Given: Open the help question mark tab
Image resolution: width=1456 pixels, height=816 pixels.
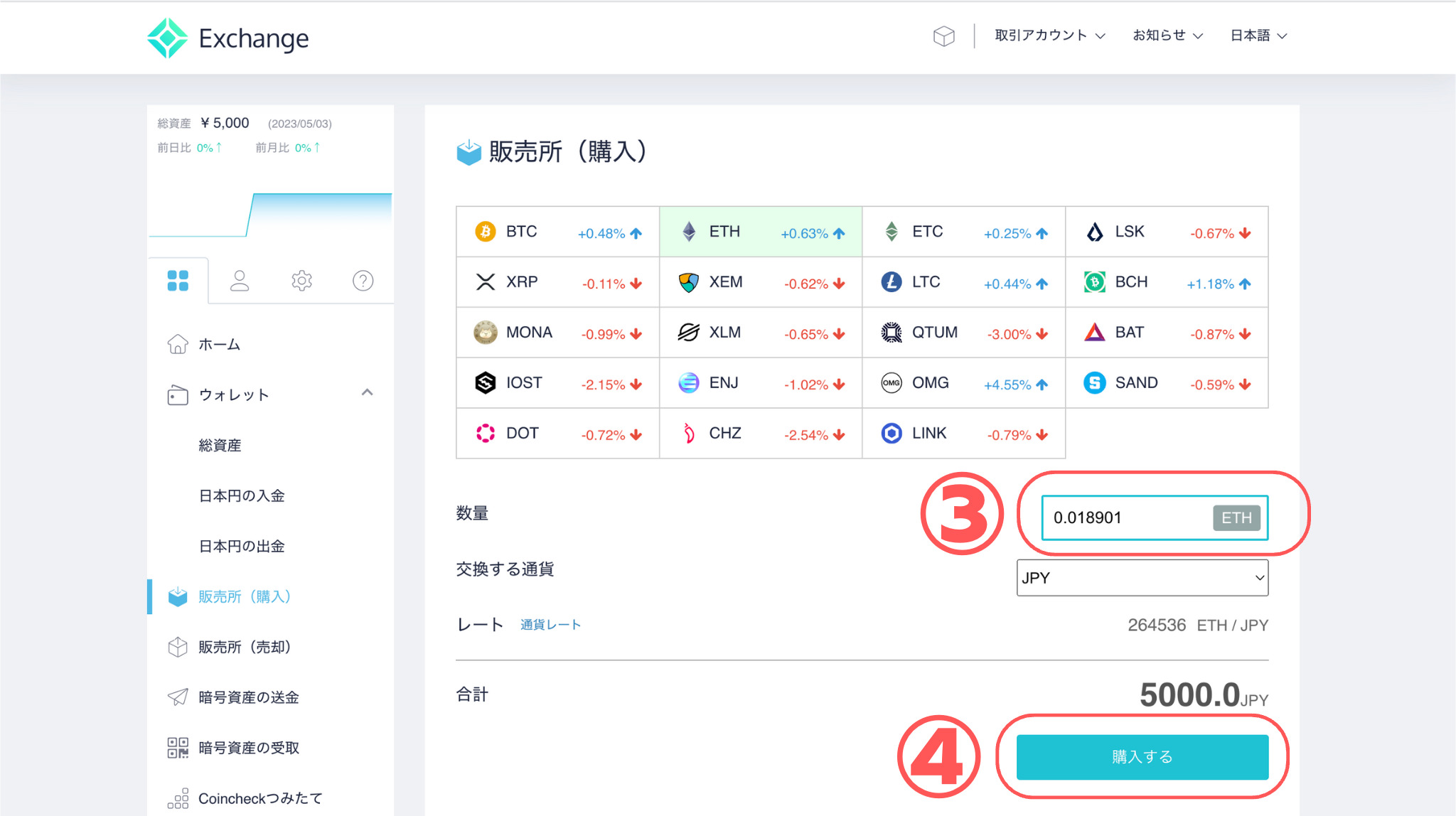Looking at the screenshot, I should [x=363, y=281].
